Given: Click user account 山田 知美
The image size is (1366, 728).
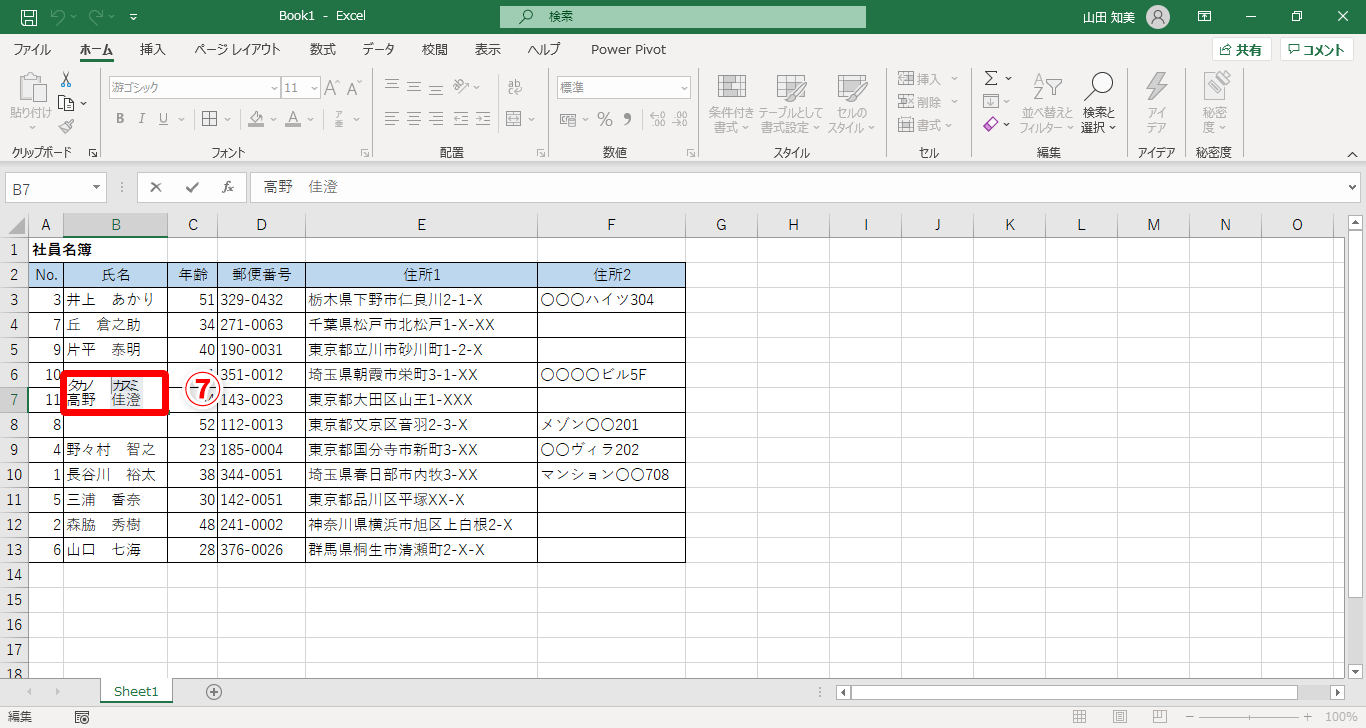Looking at the screenshot, I should [1126, 17].
